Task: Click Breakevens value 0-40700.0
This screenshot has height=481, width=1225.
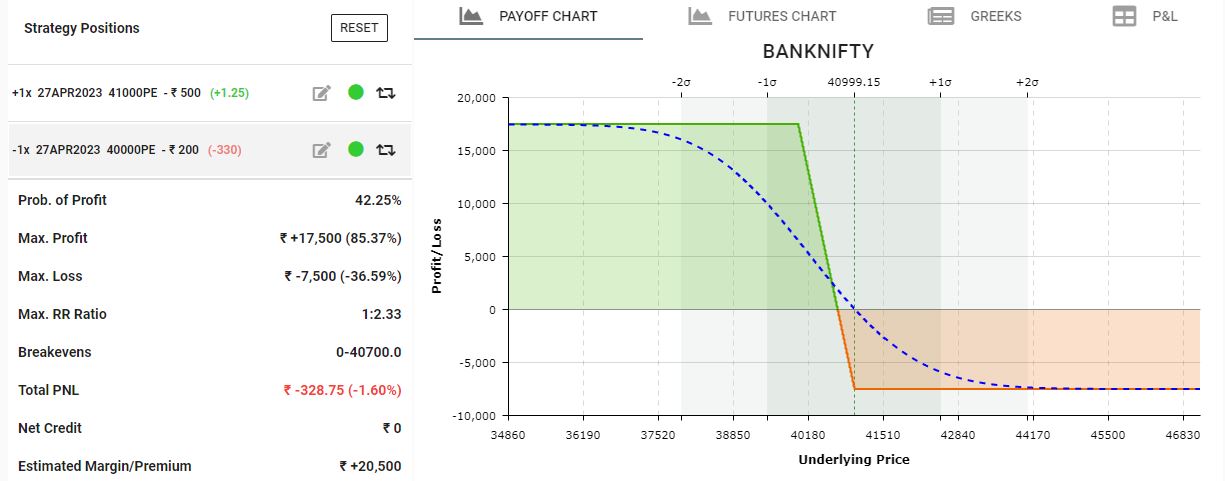Action: [x=369, y=352]
